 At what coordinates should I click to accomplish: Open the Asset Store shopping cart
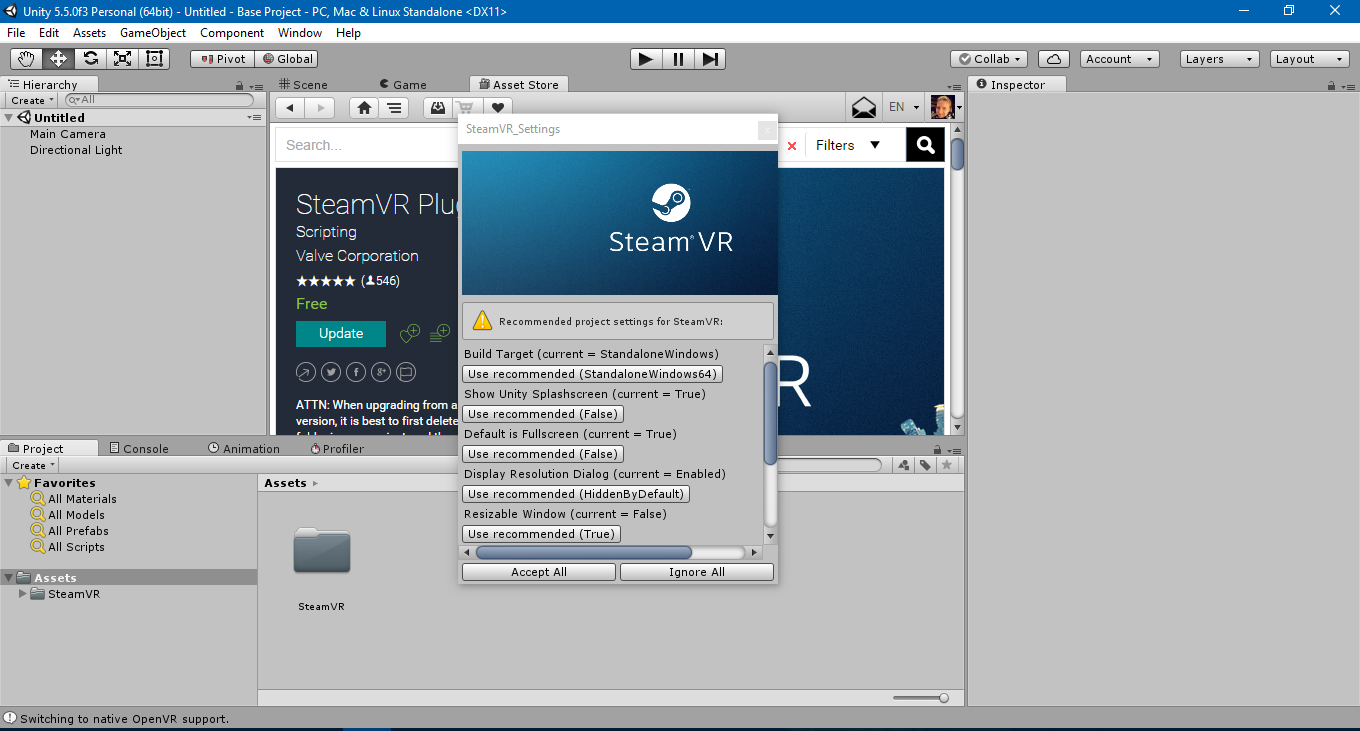[x=465, y=107]
